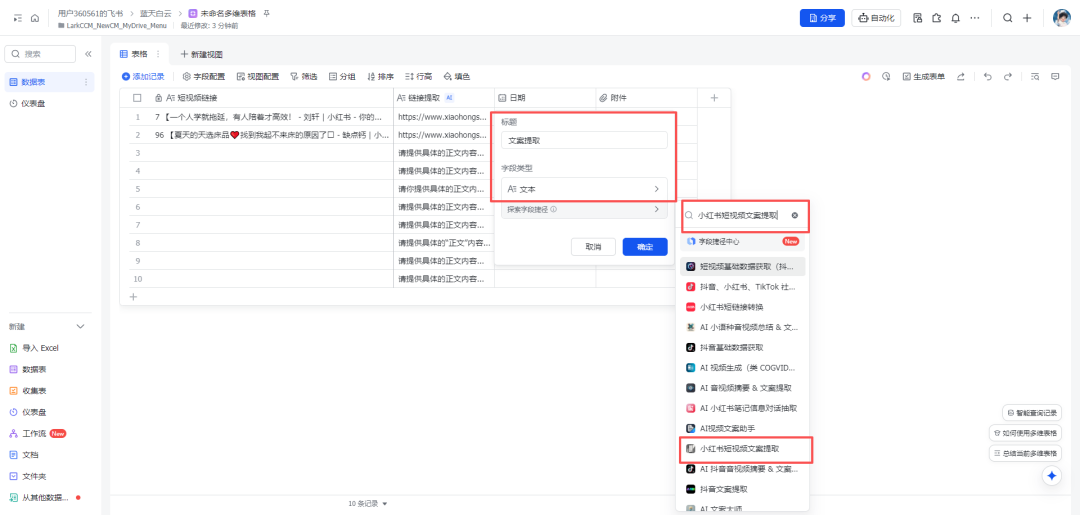Open the 字段类型 文本 type dropdown
Screen dimensions: 1080x515
pos(584,189)
